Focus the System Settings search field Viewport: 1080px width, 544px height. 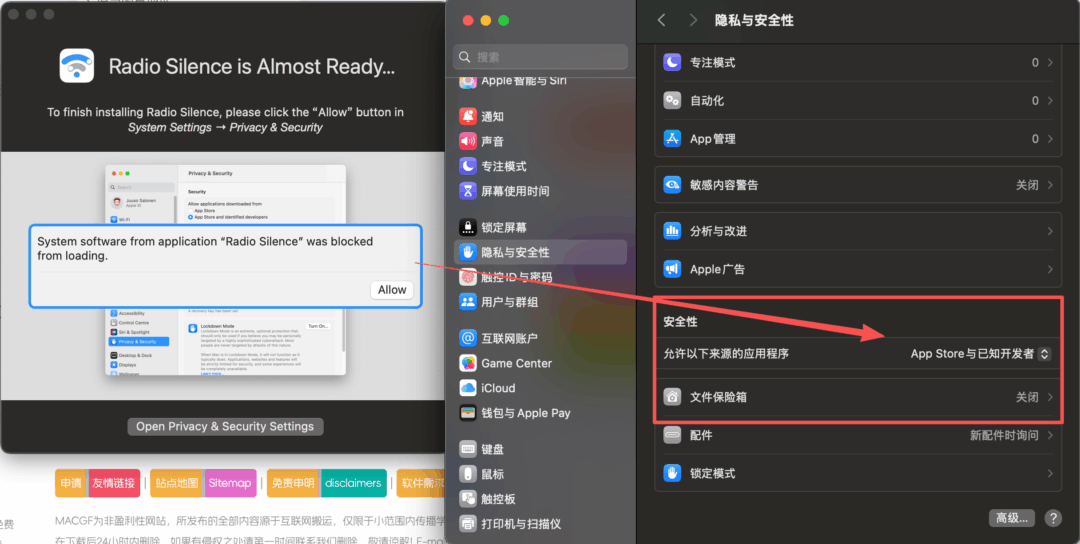[x=541, y=56]
